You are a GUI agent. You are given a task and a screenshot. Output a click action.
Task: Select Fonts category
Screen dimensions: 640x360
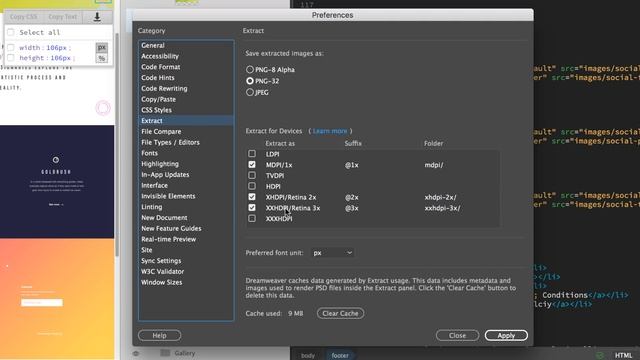point(186,153)
